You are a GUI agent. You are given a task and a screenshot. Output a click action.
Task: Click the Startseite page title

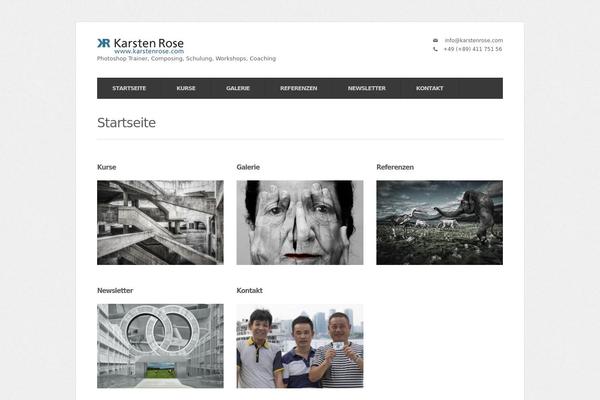127,123
